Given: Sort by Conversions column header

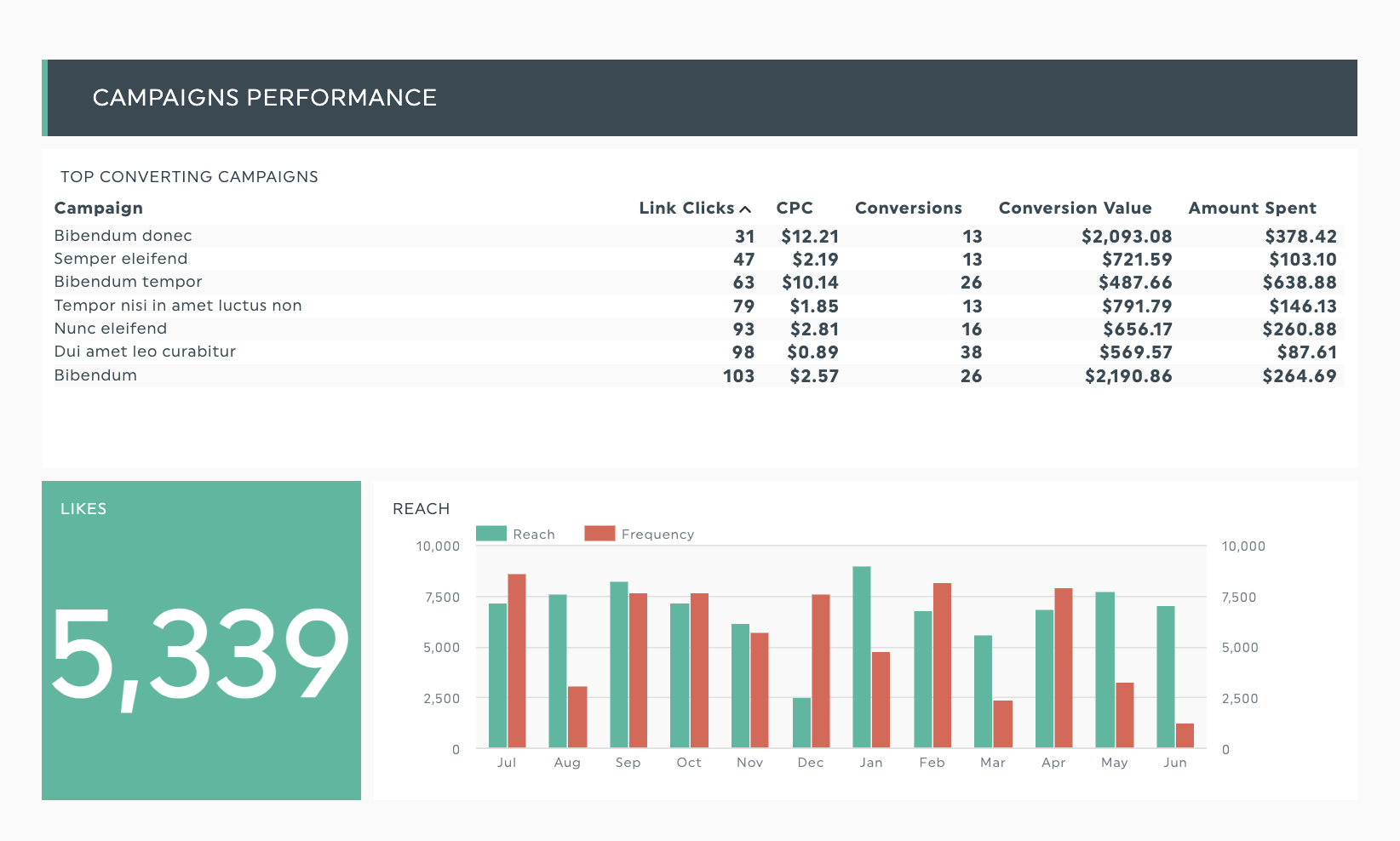Looking at the screenshot, I should pos(908,209).
